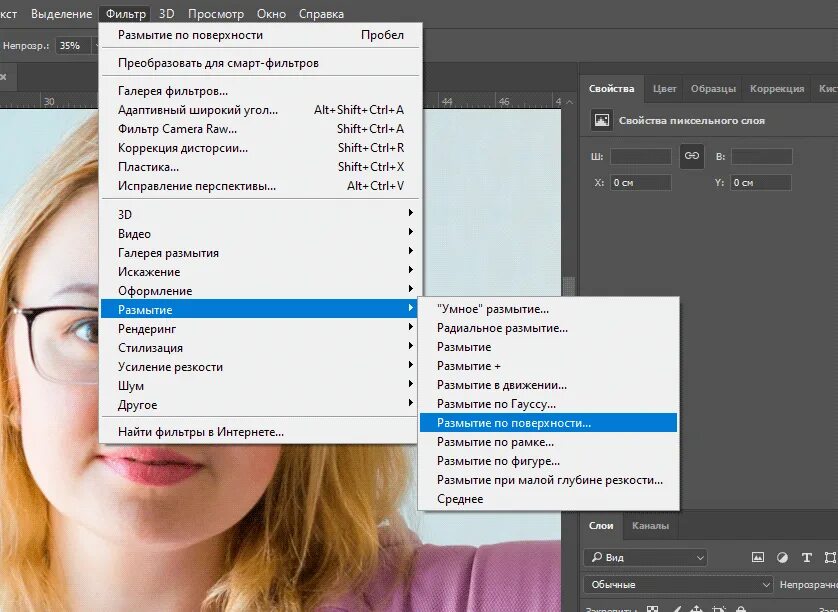Click the lock transparent pixels checkerboard icon
Screen dimensions: 838x612
click(653, 609)
